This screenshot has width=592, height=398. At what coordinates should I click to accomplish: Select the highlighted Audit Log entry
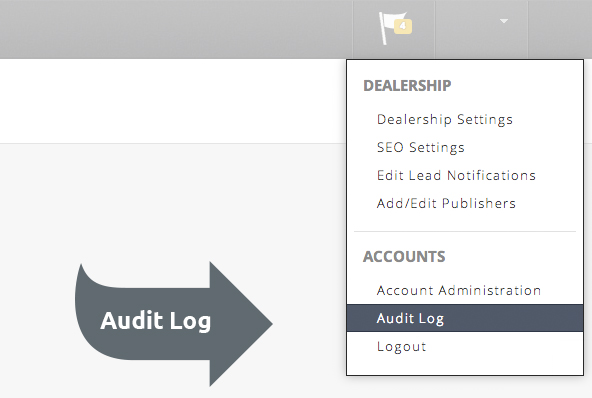pyautogui.click(x=465, y=318)
